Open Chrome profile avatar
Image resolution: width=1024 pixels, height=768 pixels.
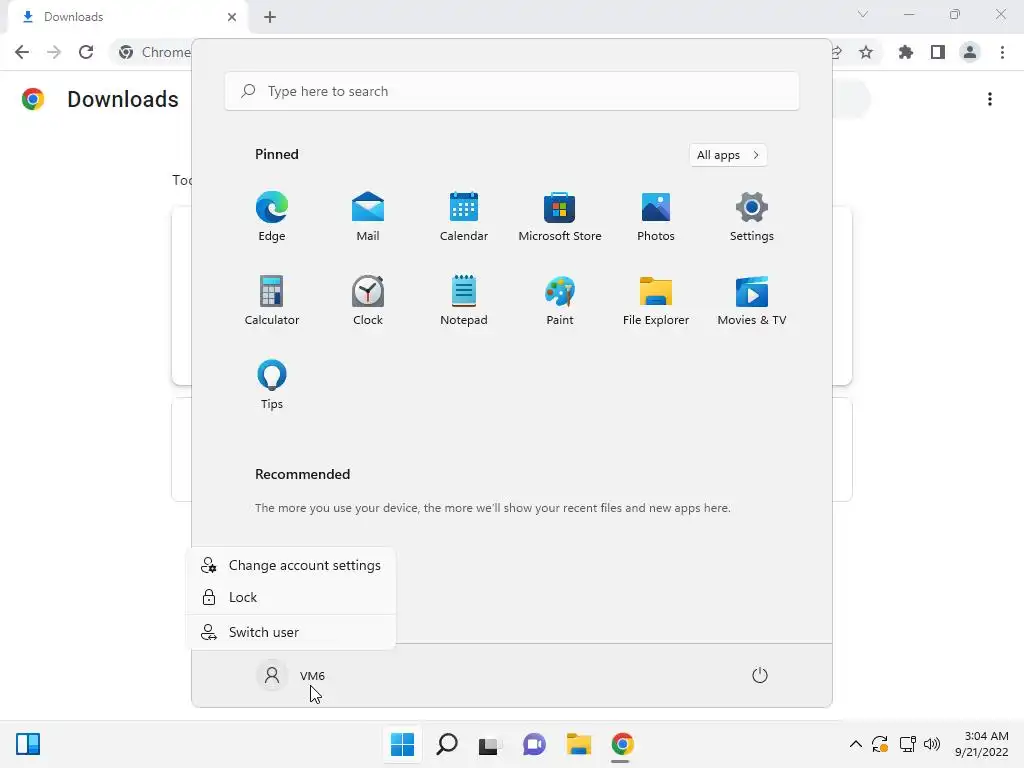click(970, 52)
